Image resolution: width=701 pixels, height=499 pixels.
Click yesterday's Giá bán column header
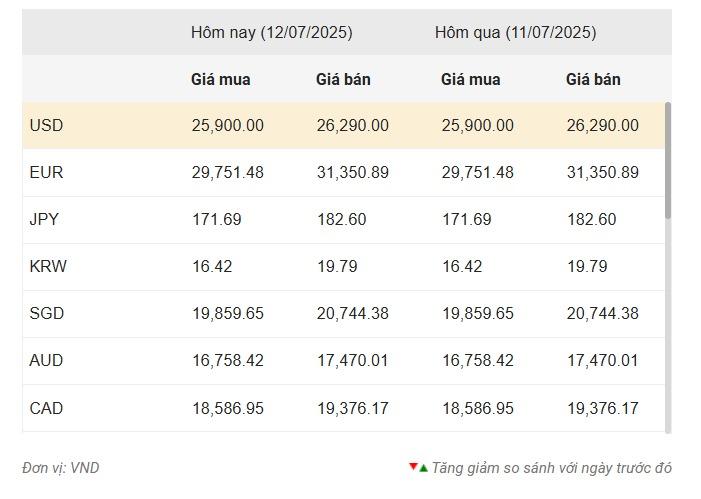click(593, 80)
